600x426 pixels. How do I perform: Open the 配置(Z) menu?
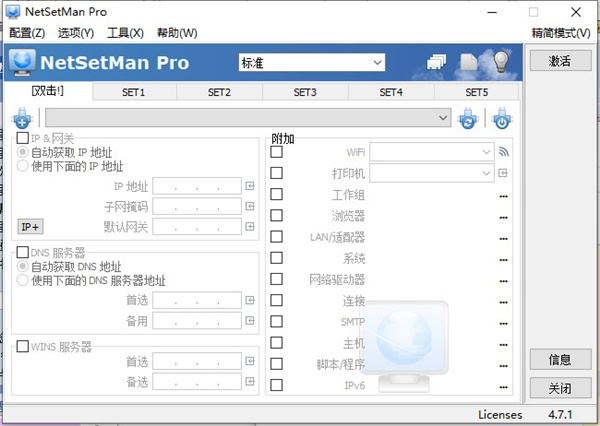[x=27, y=33]
